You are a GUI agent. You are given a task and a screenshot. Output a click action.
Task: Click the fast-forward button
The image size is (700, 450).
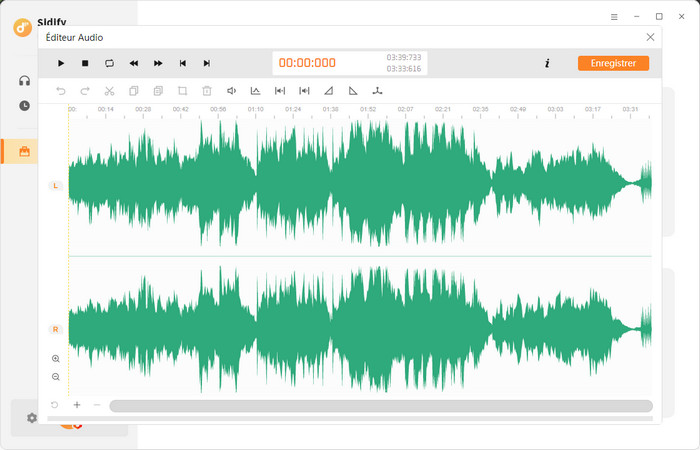coord(158,63)
